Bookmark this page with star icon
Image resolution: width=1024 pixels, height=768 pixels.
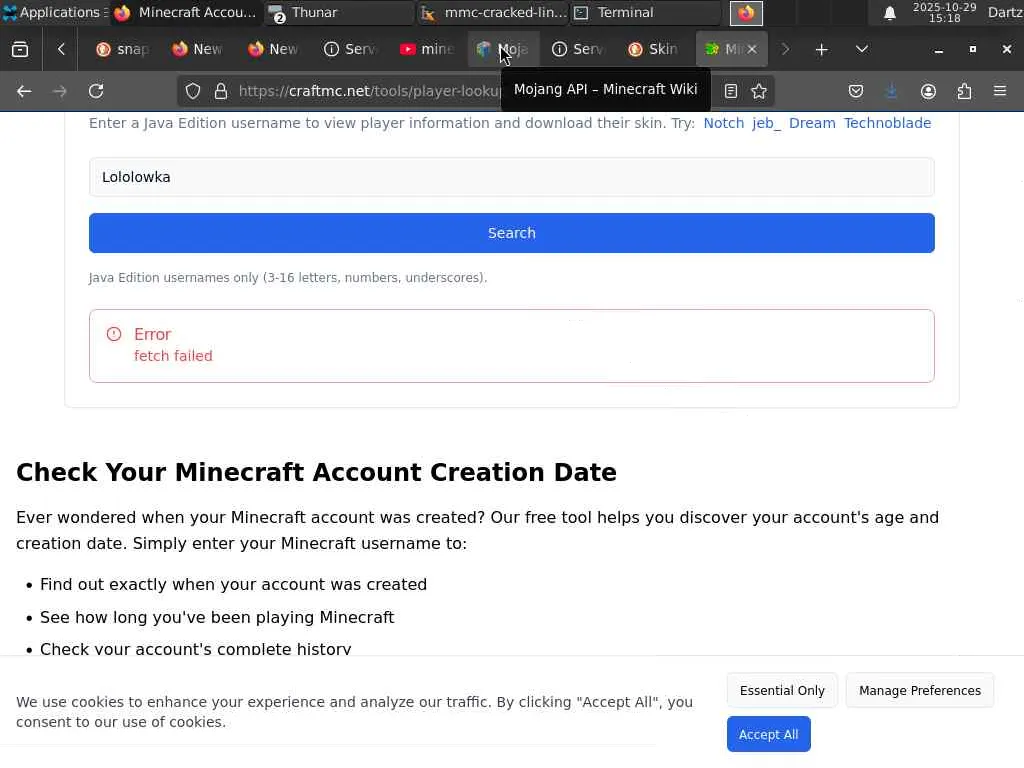tap(759, 91)
